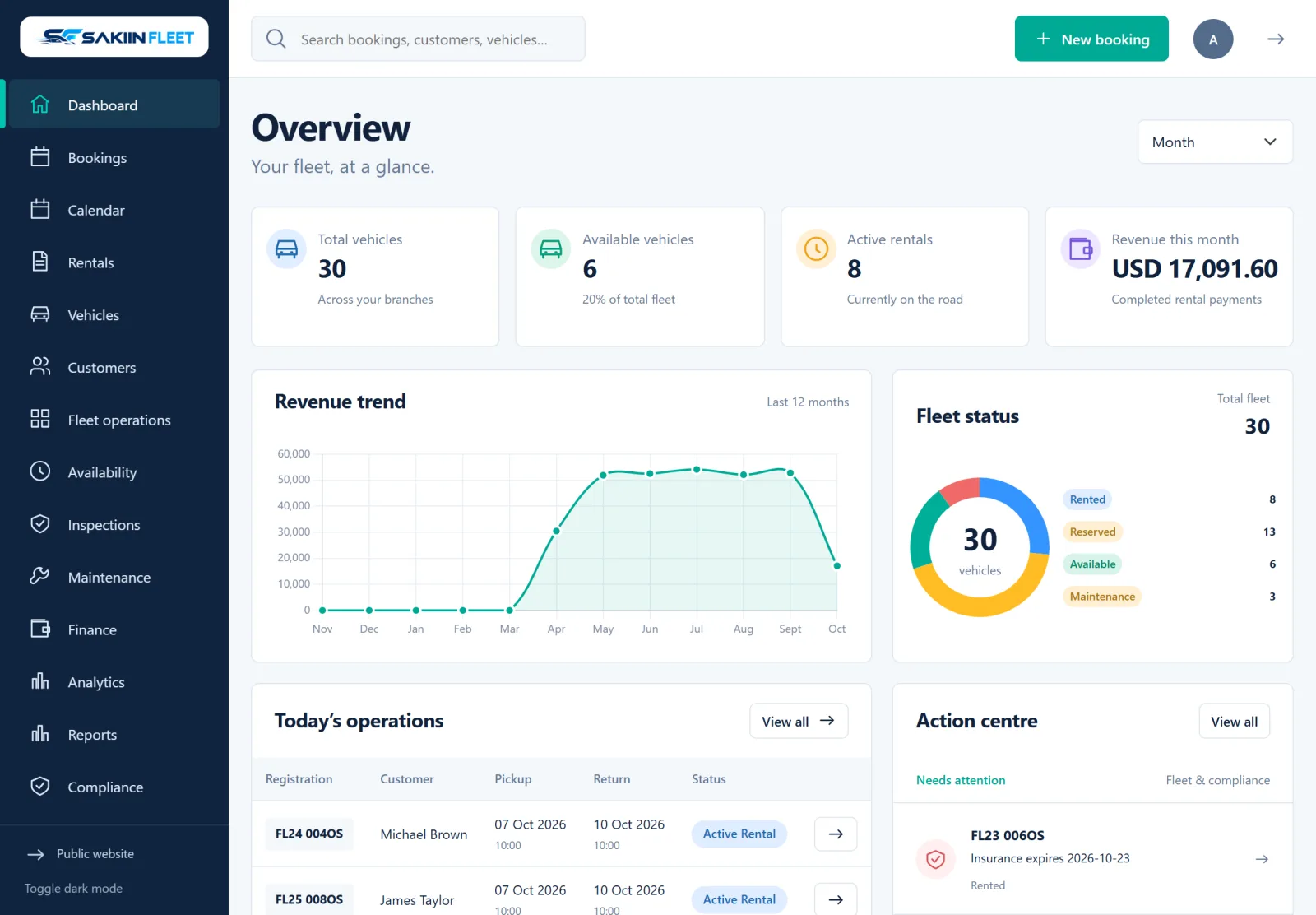Expand the Month period dropdown
Image resolution: width=1316 pixels, height=915 pixels.
click(x=1215, y=142)
